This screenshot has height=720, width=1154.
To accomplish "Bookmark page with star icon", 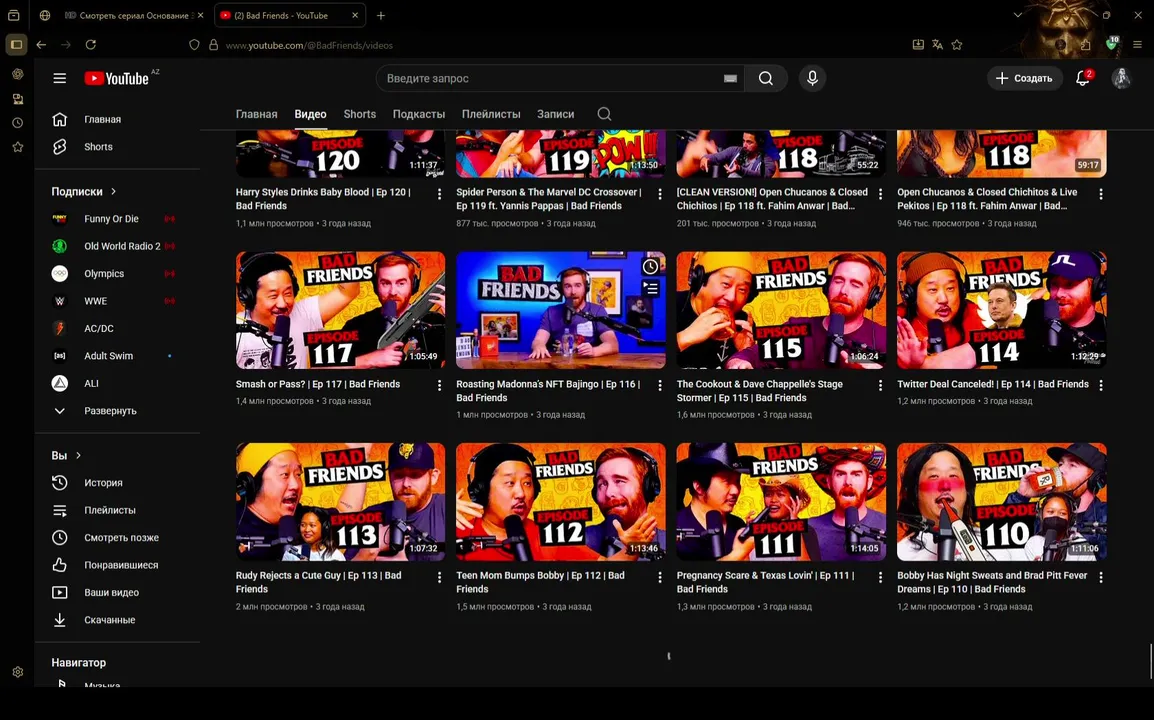I will 957,45.
